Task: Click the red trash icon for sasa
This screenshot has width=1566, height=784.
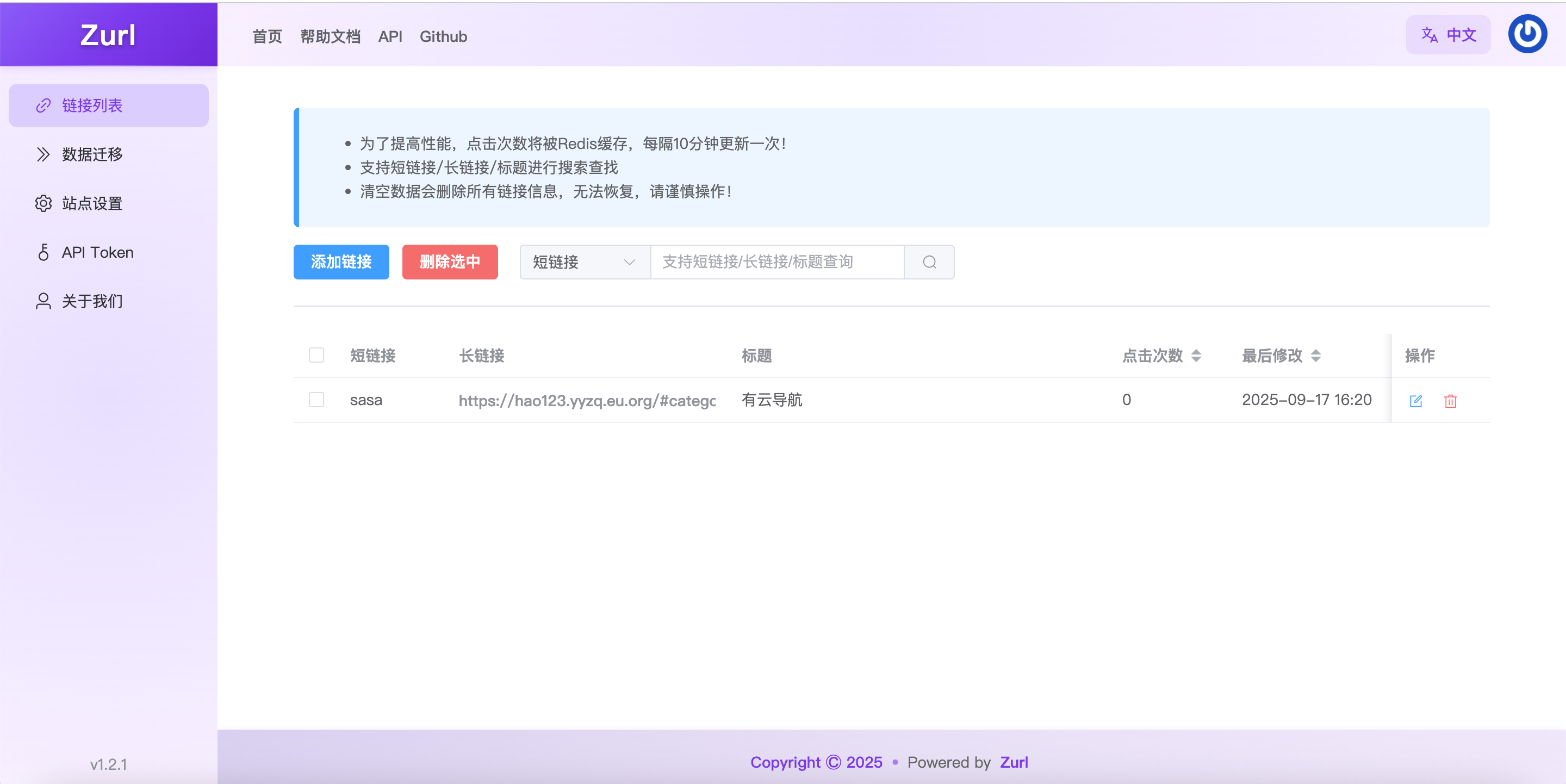Action: pyautogui.click(x=1451, y=401)
